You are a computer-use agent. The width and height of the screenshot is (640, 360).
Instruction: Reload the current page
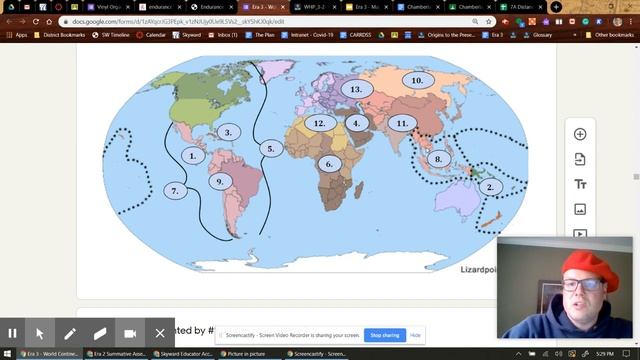coord(36,21)
